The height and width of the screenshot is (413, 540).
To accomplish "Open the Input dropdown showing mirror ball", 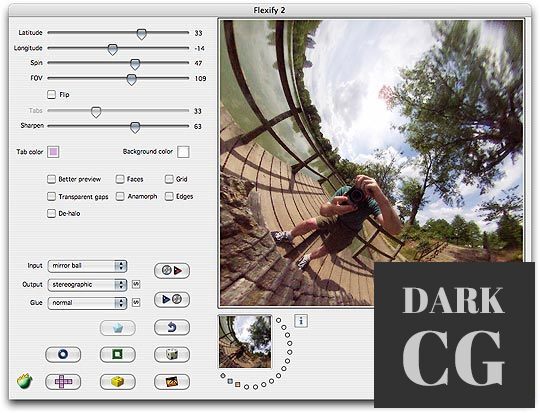I will pyautogui.click(x=87, y=266).
